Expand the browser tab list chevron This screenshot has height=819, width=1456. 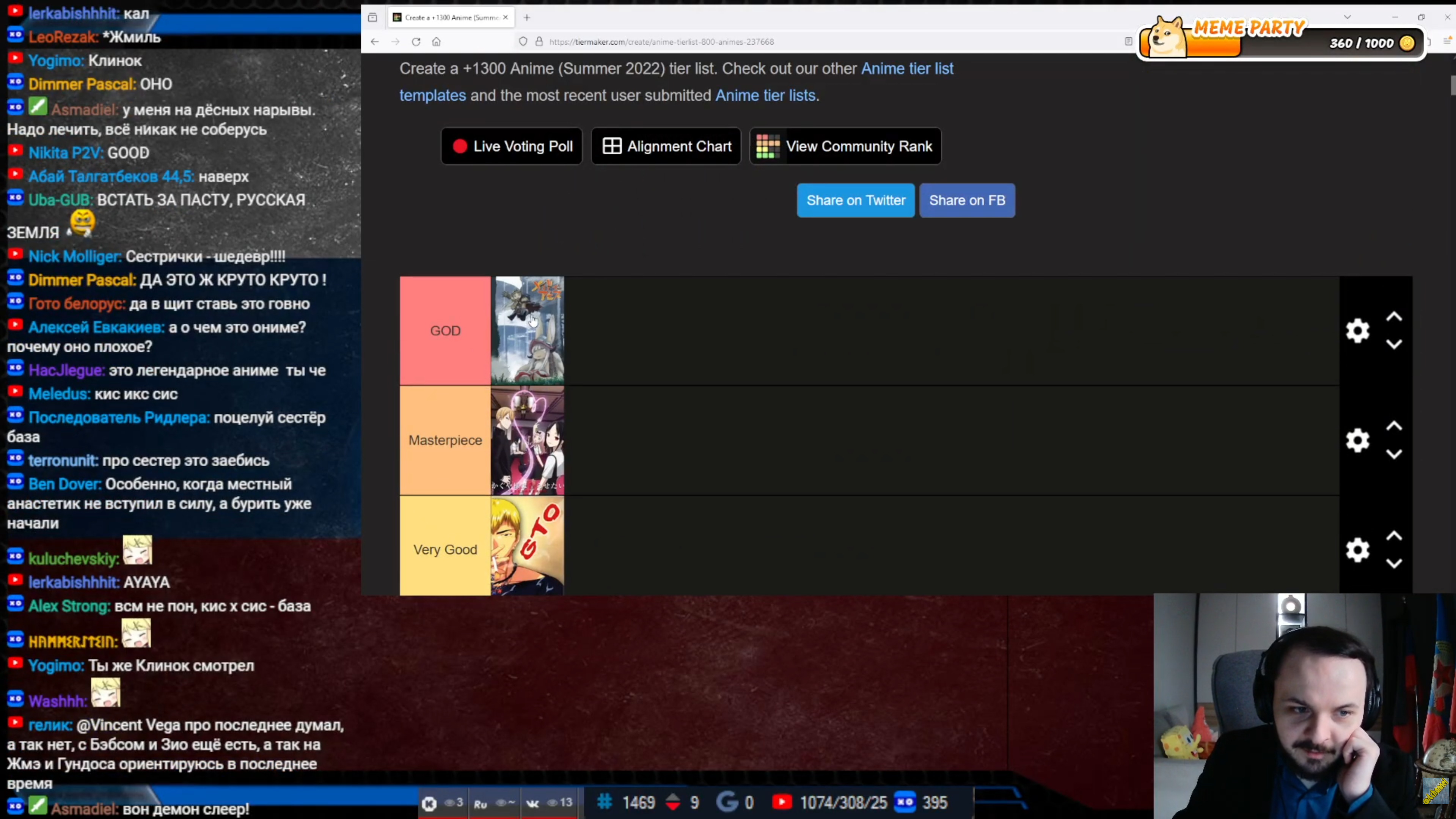1348,17
